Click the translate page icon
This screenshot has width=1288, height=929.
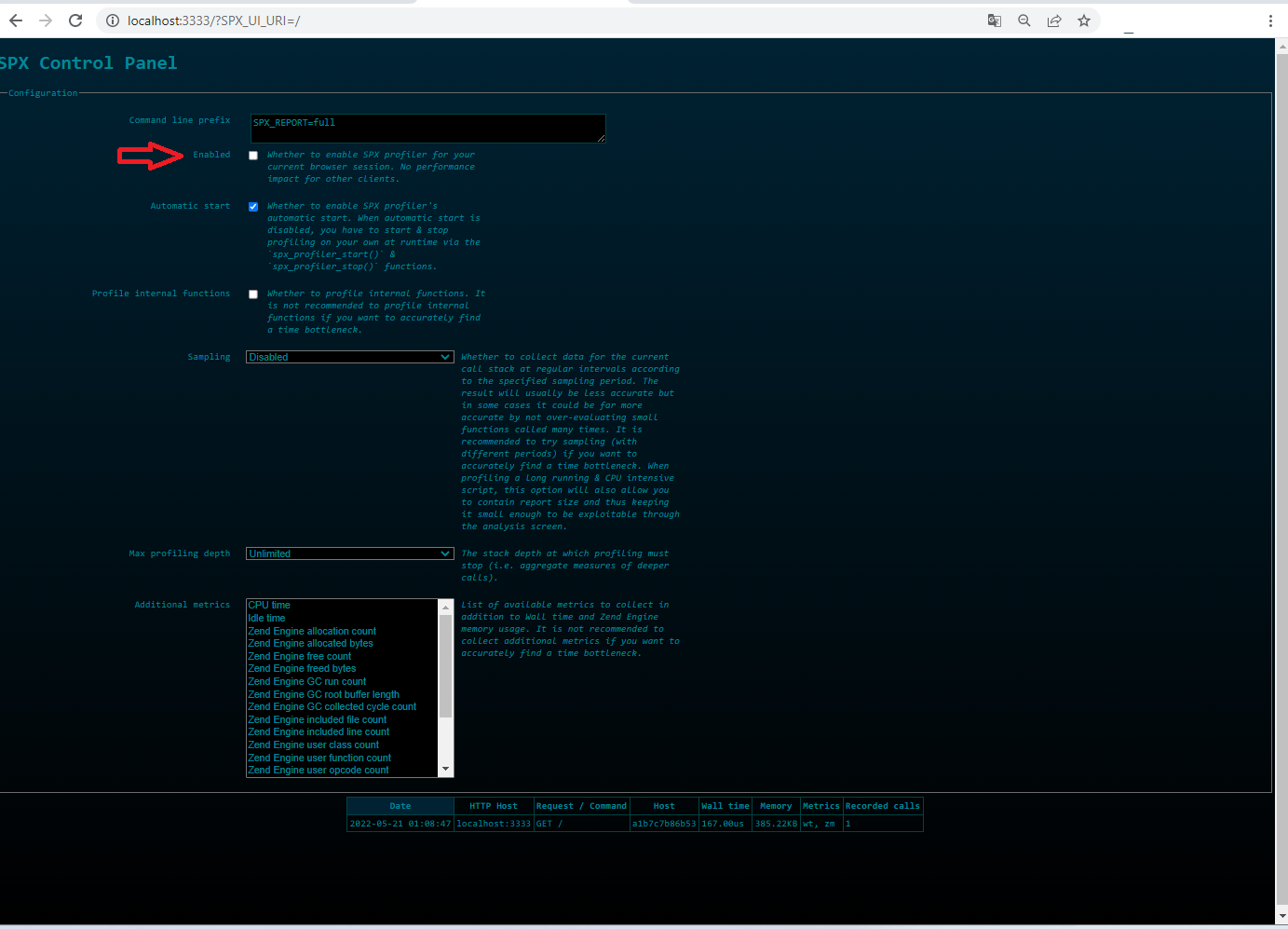(995, 20)
